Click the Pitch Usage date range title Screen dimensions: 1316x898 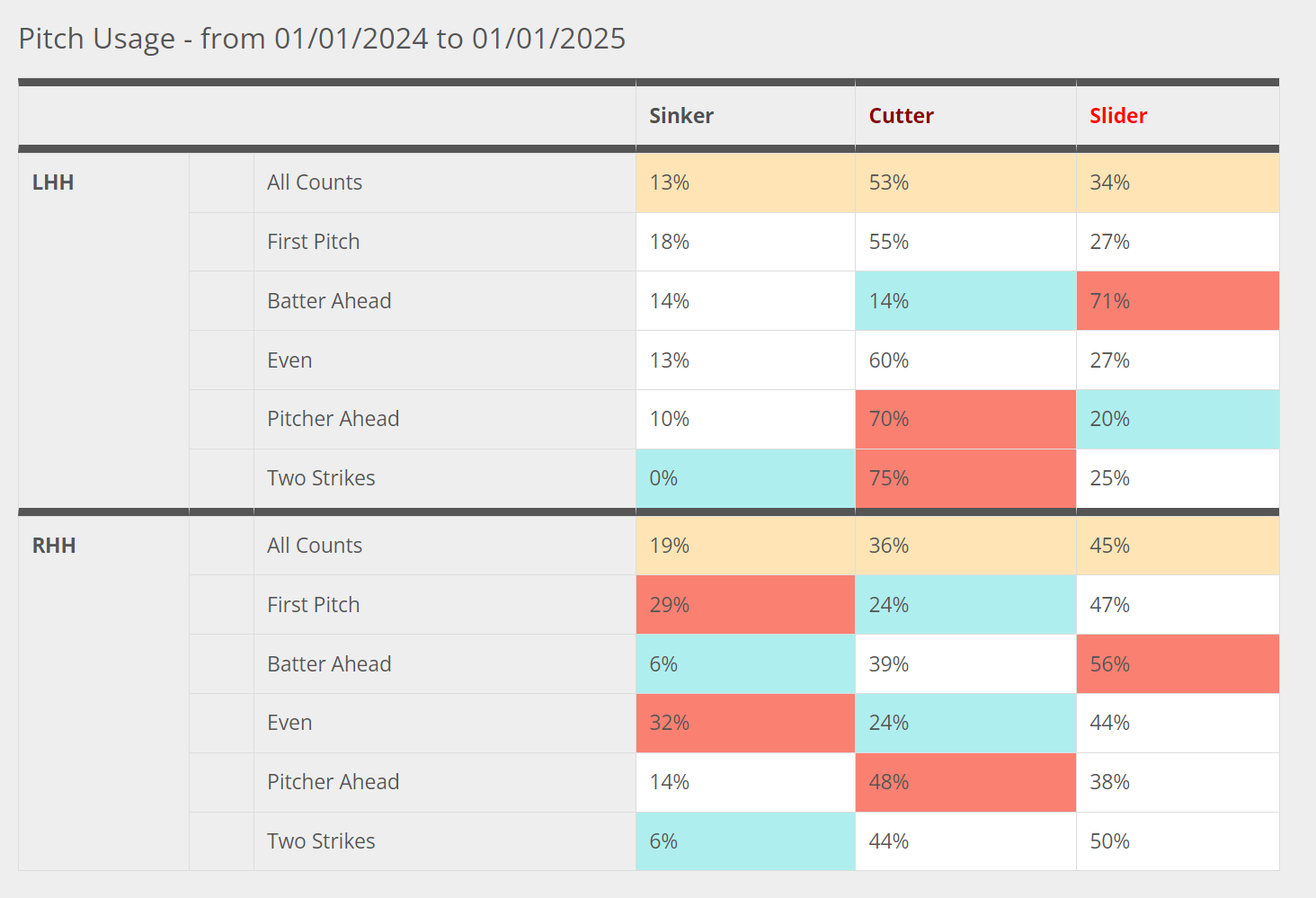(x=322, y=39)
